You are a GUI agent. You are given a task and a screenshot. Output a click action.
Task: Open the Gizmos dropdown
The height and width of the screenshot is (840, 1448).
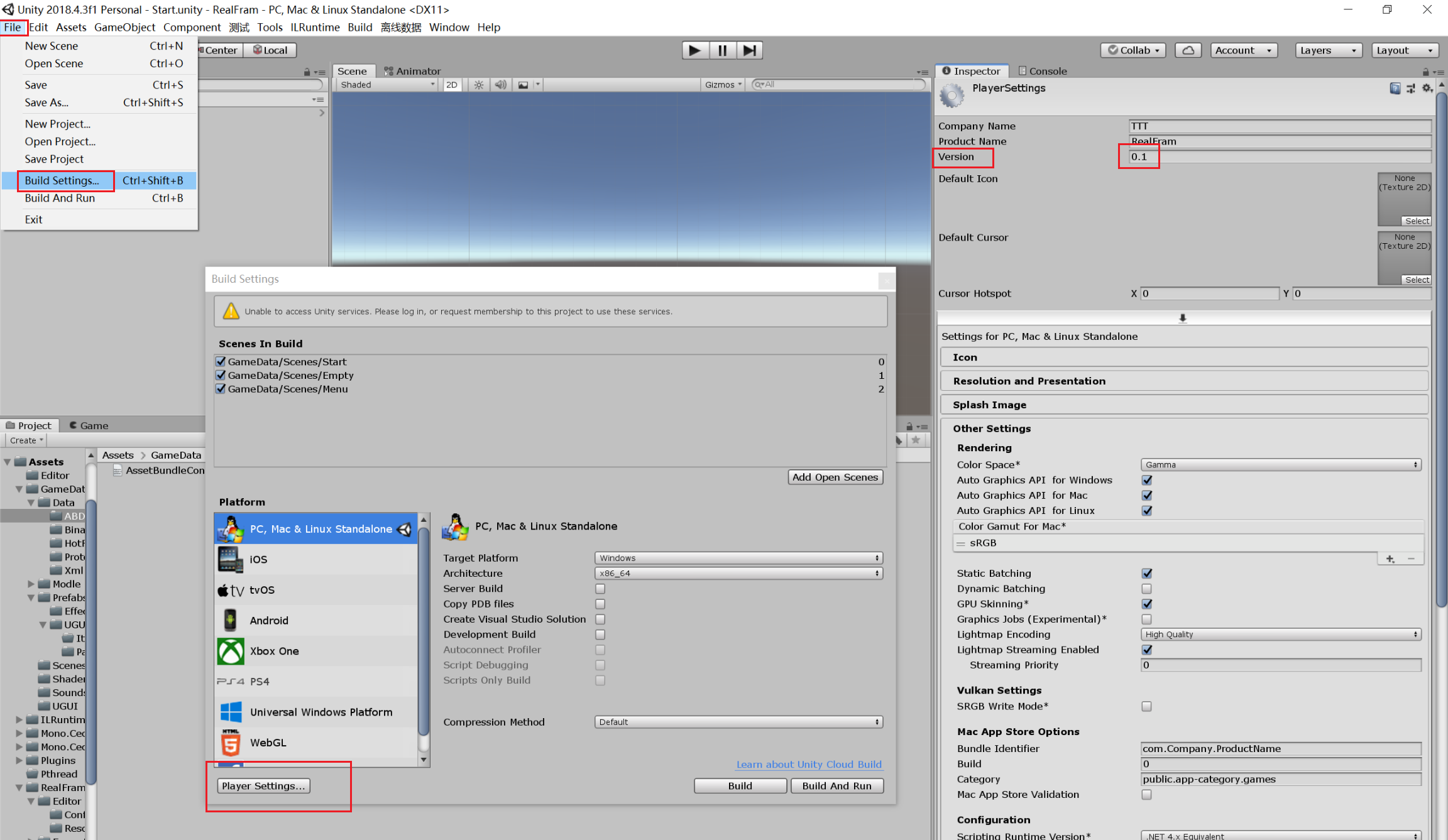pos(723,85)
